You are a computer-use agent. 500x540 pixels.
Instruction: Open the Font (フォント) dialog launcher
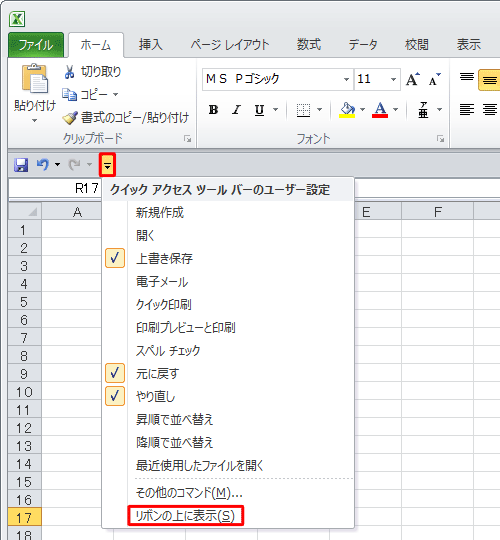[x=440, y=139]
